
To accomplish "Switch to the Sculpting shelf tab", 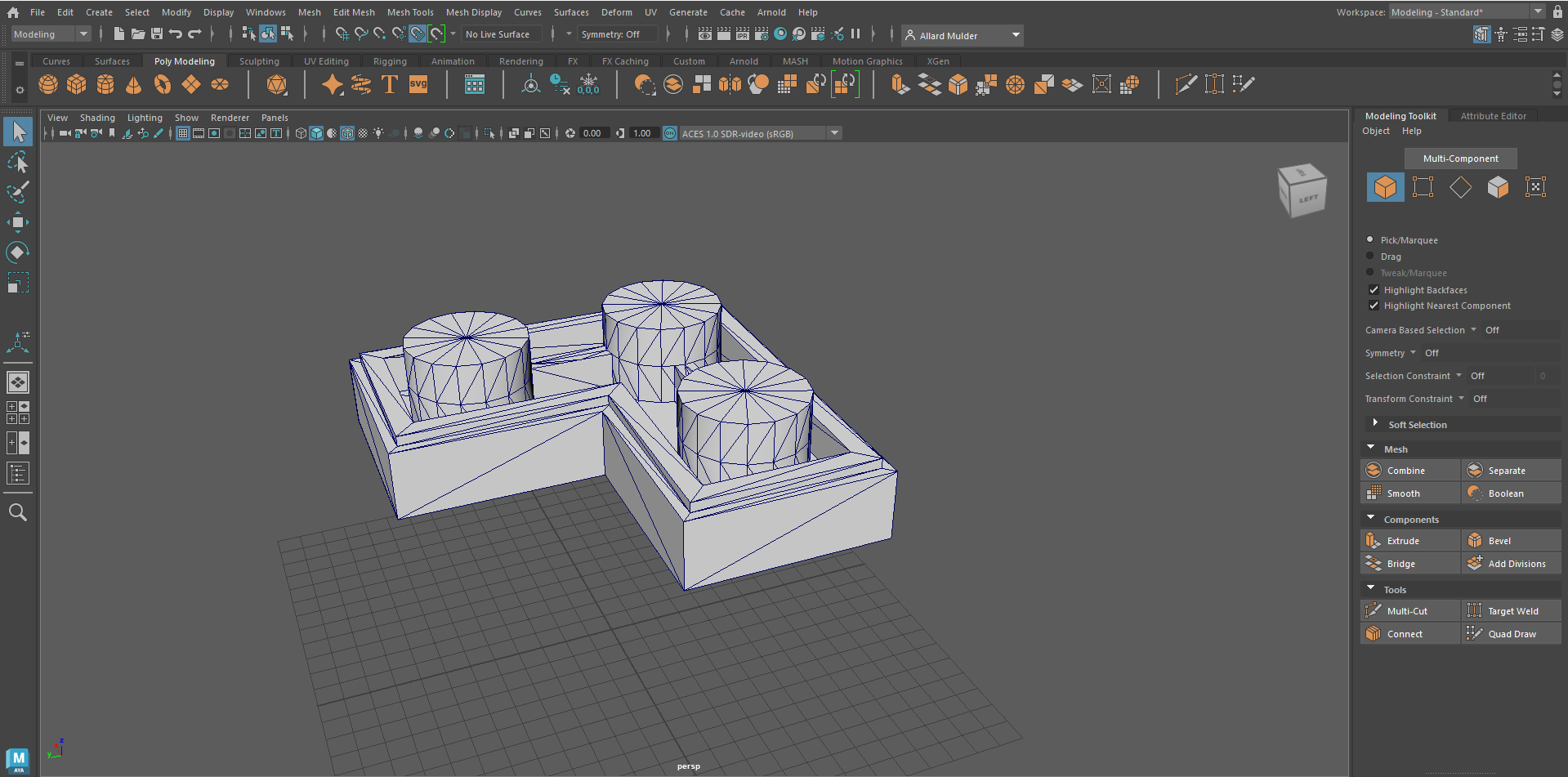I will 259,61.
